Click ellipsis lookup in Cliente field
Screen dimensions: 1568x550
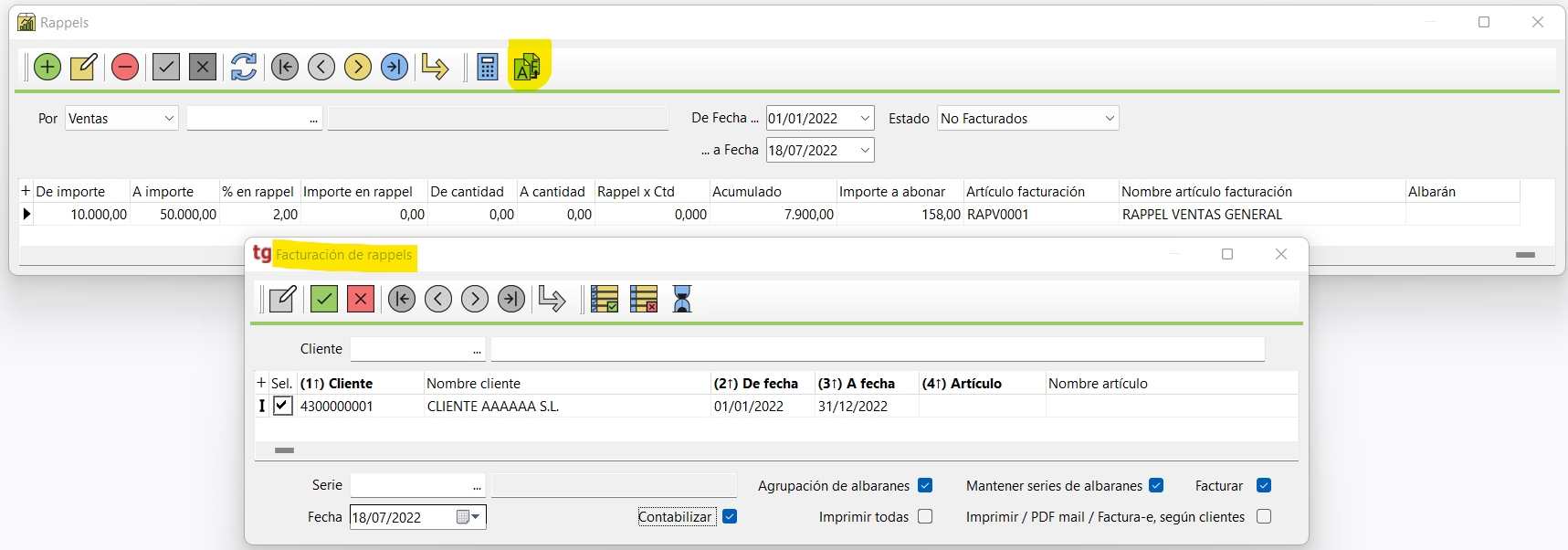point(477,349)
